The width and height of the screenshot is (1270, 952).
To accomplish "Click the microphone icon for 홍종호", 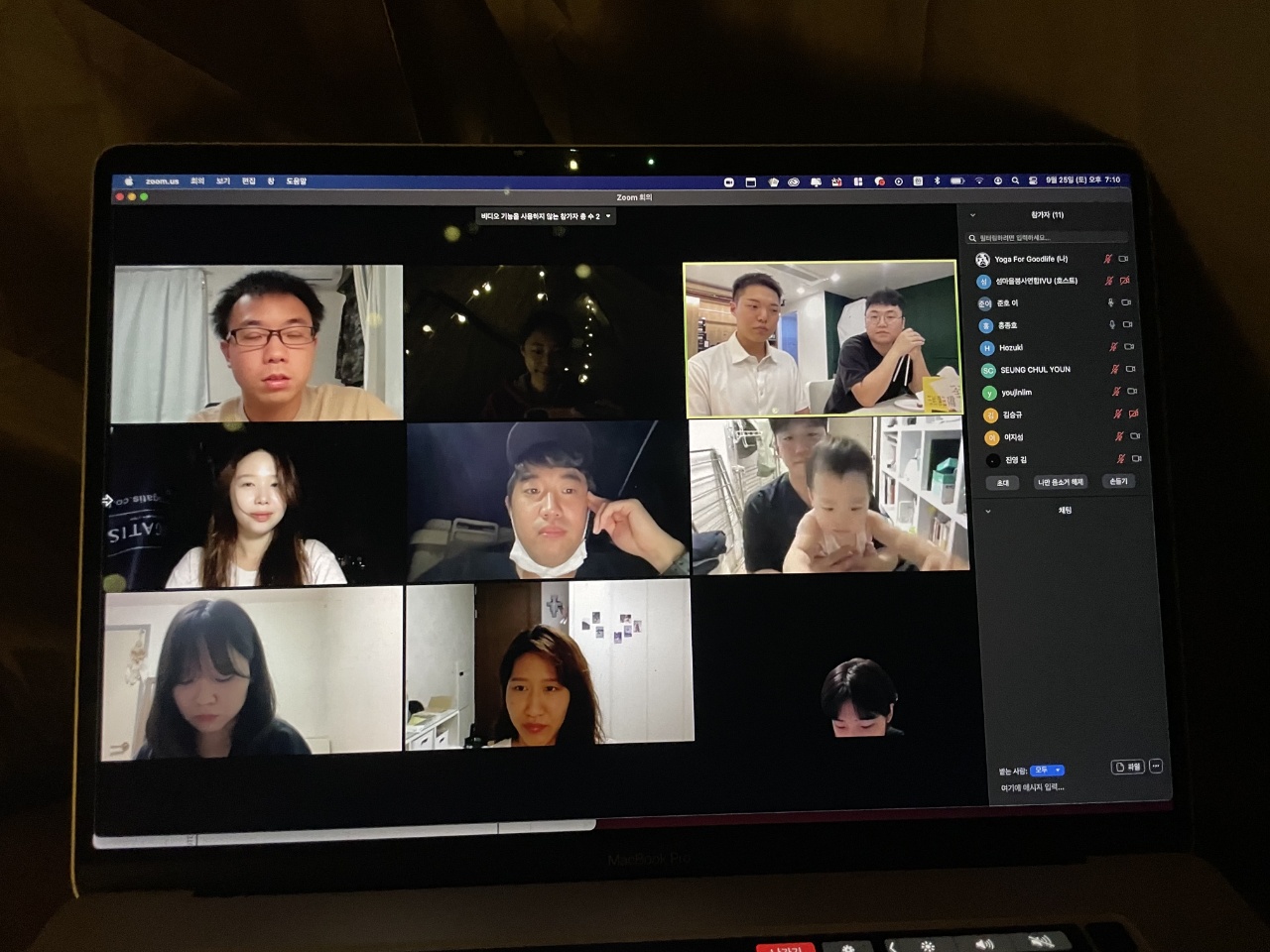I will coord(1111,324).
